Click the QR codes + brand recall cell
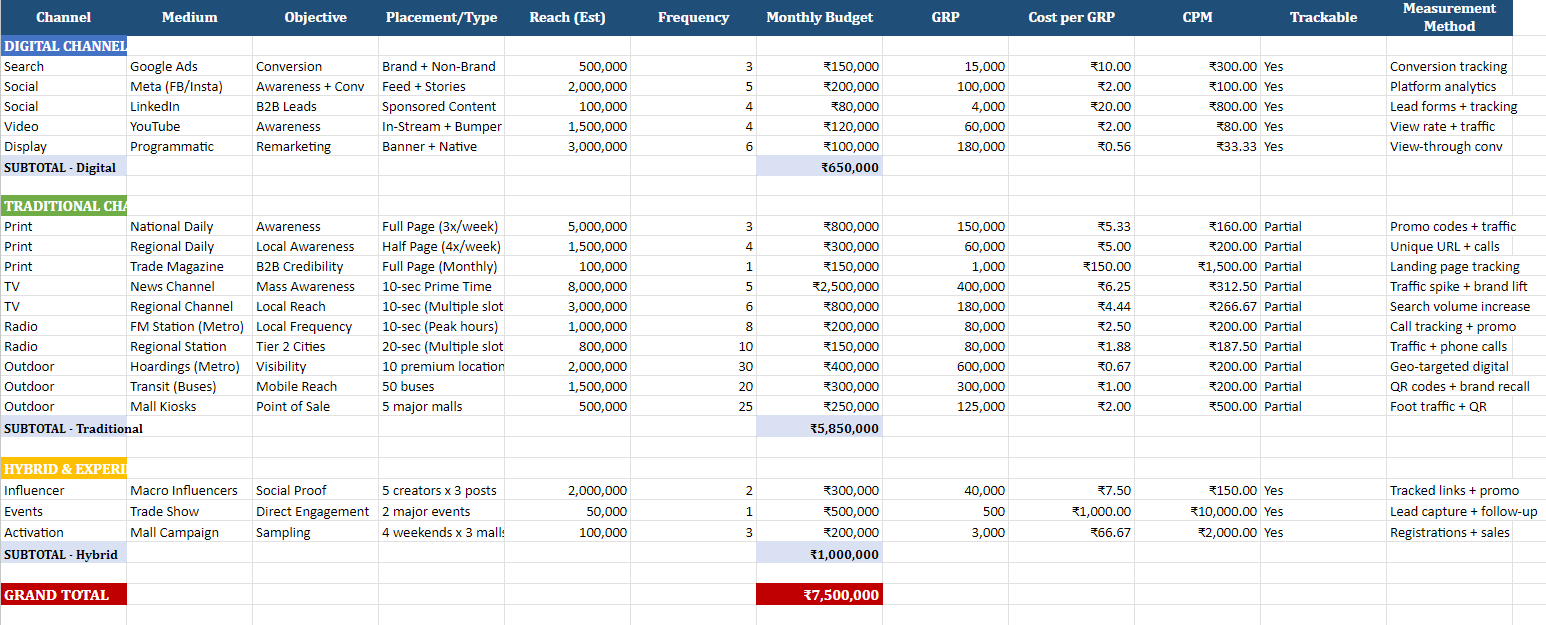Image resolution: width=1546 pixels, height=625 pixels. [x=1458, y=386]
